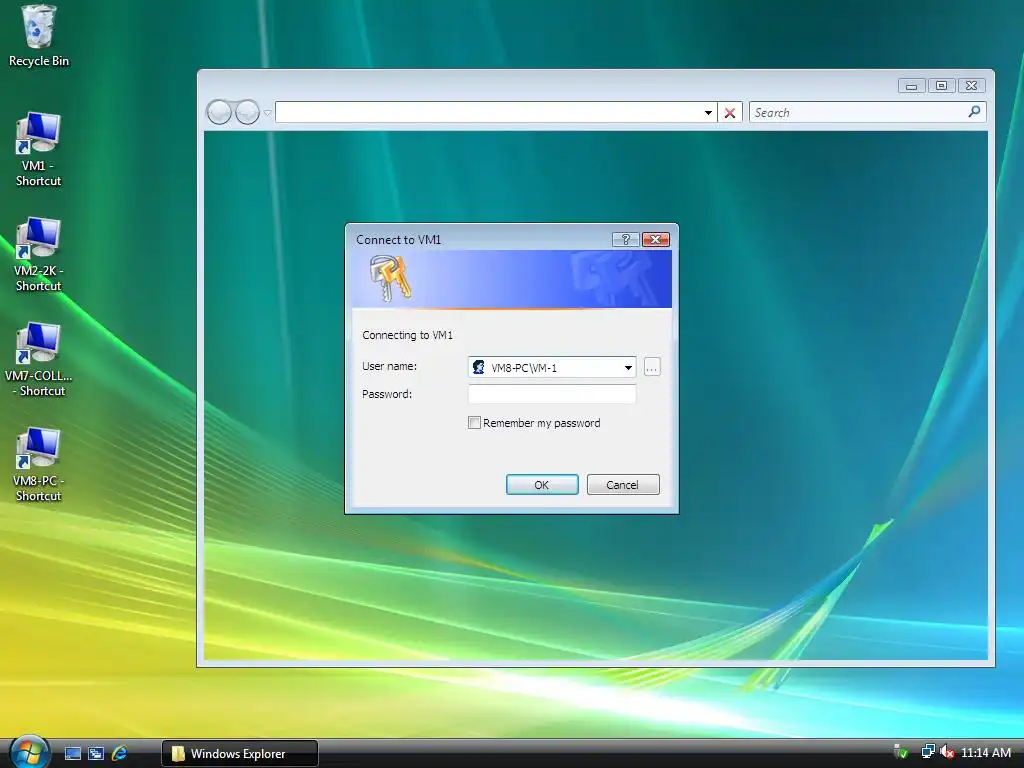
Task: Click the User name combo box text
Action: tap(524, 368)
